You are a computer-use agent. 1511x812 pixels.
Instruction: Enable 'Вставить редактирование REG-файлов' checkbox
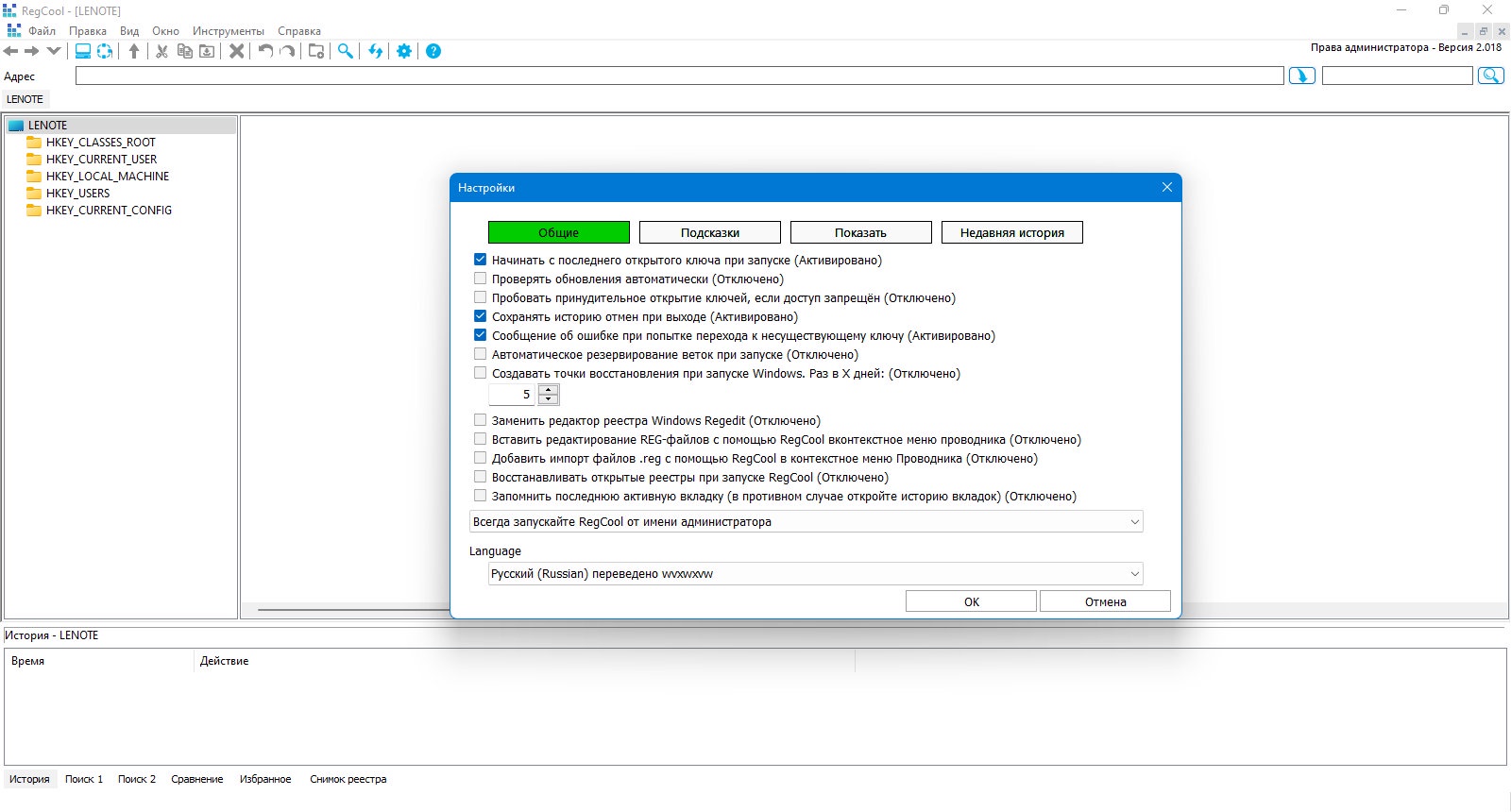pos(480,439)
